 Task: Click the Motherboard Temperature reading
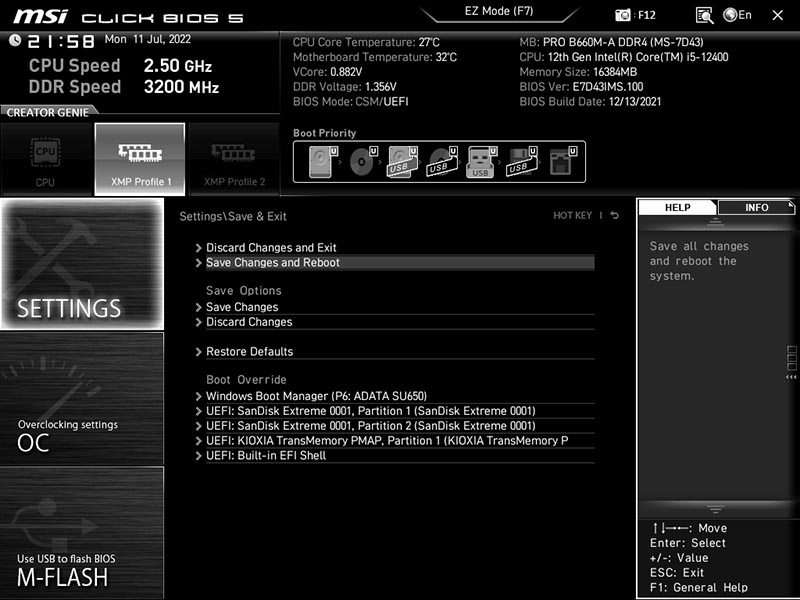[x=375, y=57]
